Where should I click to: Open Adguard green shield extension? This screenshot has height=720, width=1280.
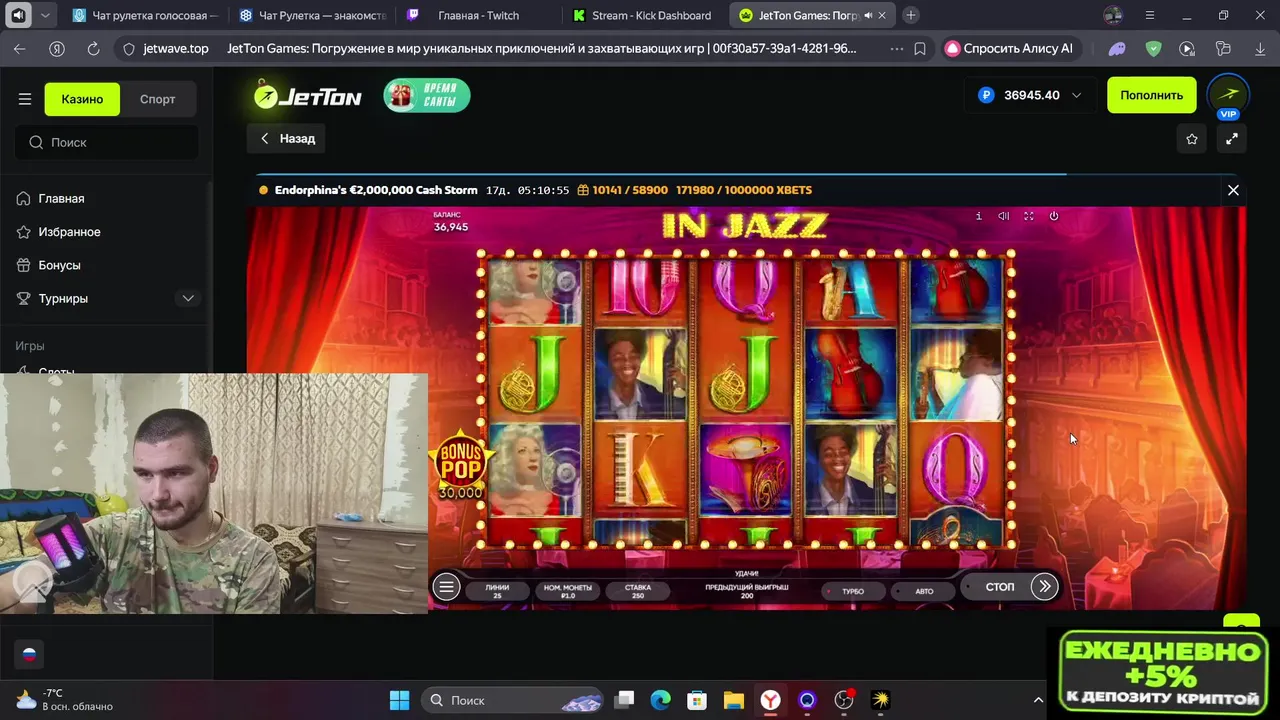coord(1153,48)
